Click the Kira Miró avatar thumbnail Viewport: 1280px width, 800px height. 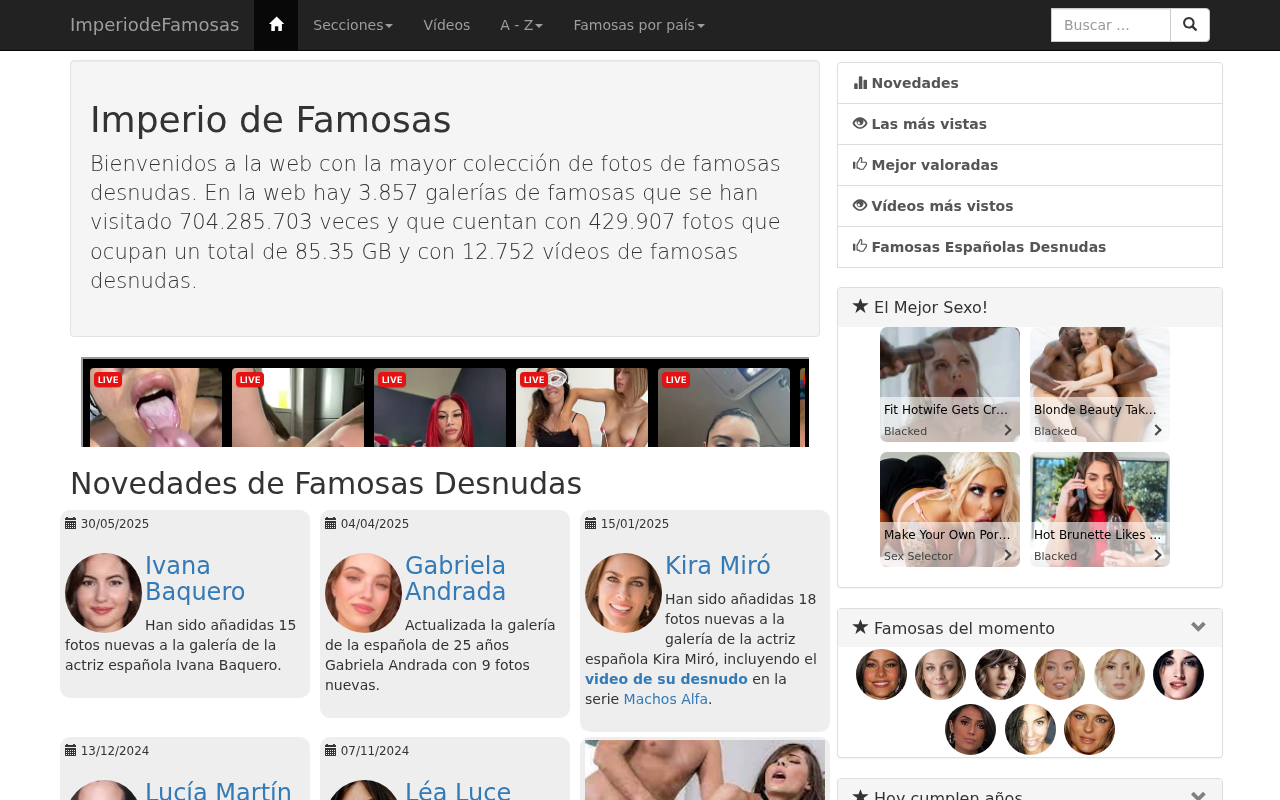[624, 593]
